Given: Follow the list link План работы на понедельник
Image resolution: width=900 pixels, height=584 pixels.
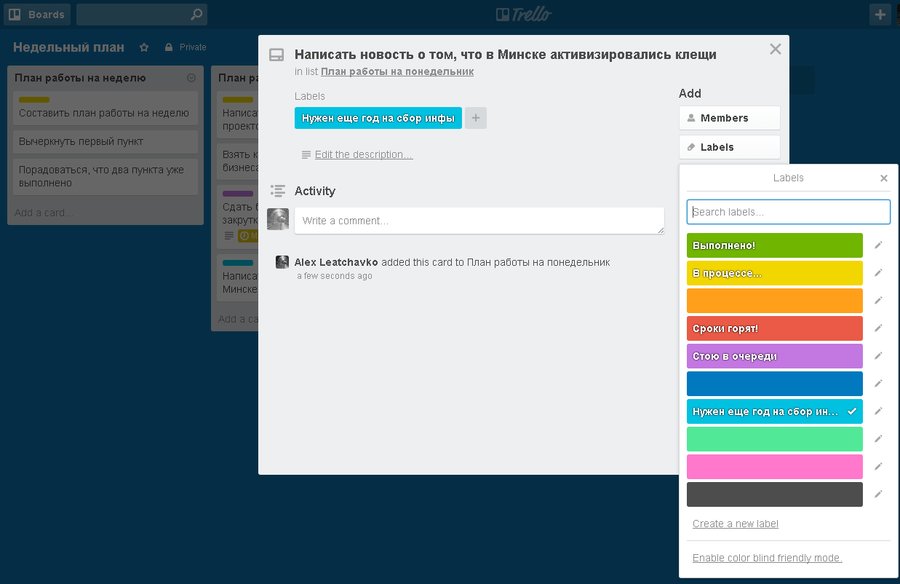Looking at the screenshot, I should pyautogui.click(x=397, y=72).
